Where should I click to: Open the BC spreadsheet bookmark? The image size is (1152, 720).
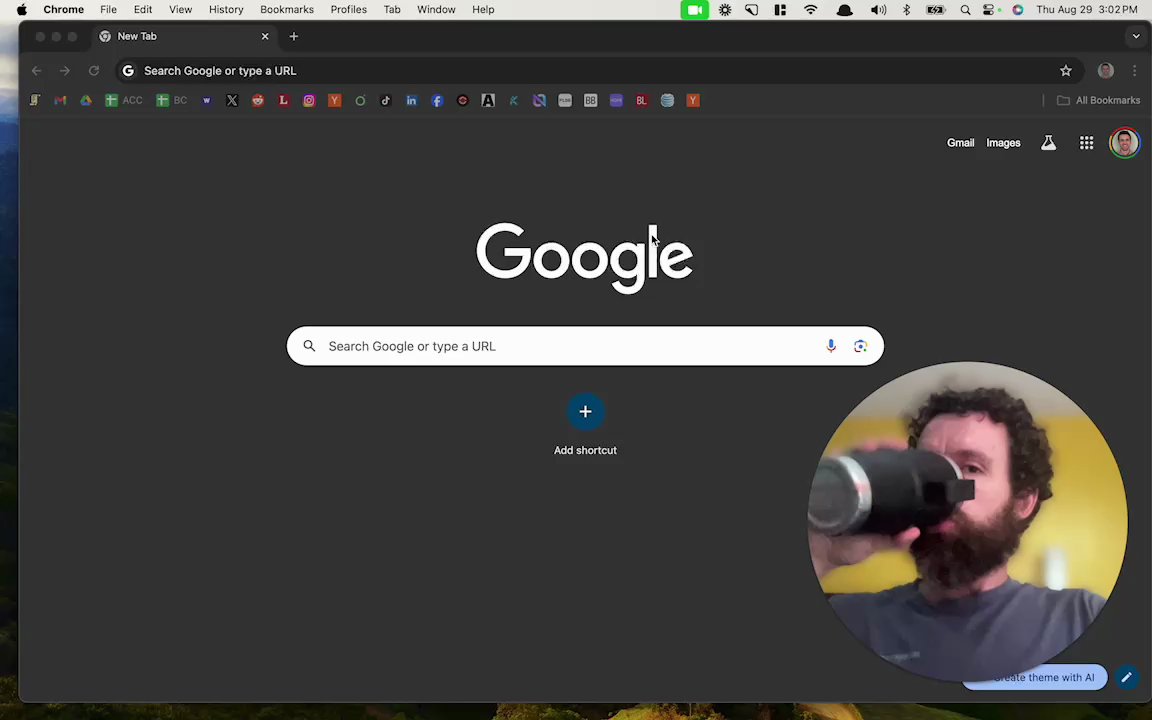pyautogui.click(x=171, y=101)
